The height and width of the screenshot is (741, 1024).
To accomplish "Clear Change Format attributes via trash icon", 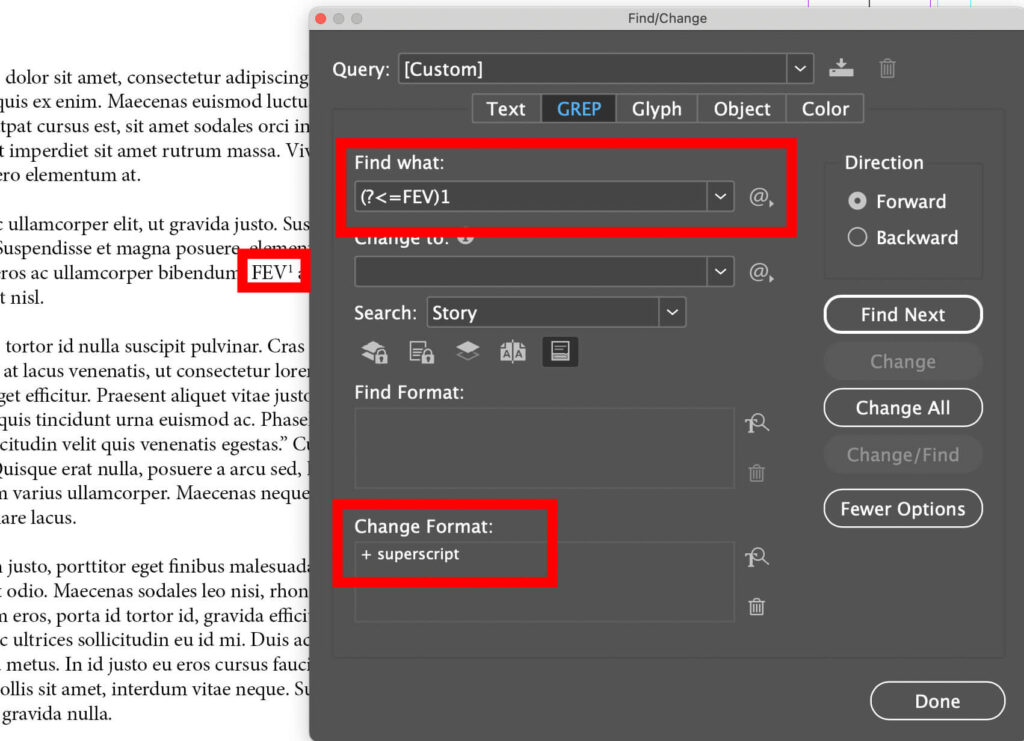I will pos(757,607).
